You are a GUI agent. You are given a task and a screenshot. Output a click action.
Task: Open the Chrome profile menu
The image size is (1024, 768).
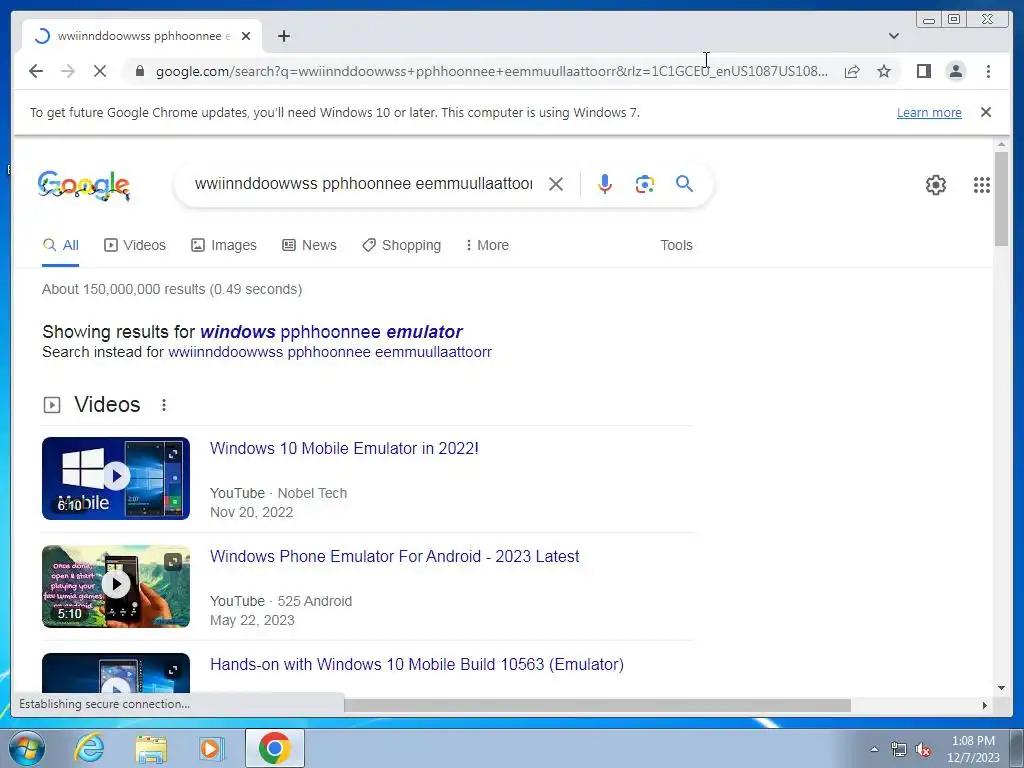955,71
